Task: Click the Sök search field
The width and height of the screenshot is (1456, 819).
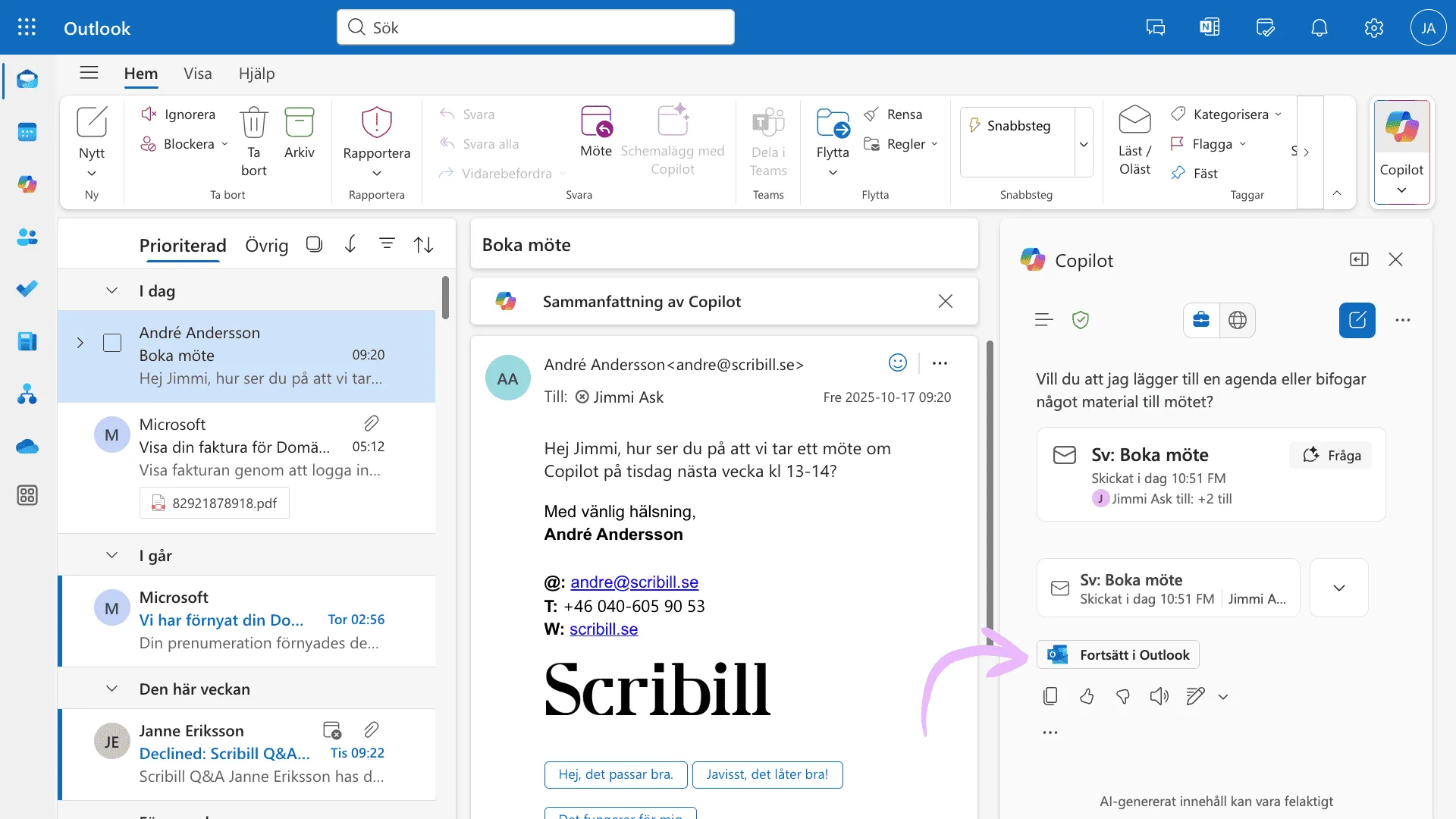Action: coord(535,27)
